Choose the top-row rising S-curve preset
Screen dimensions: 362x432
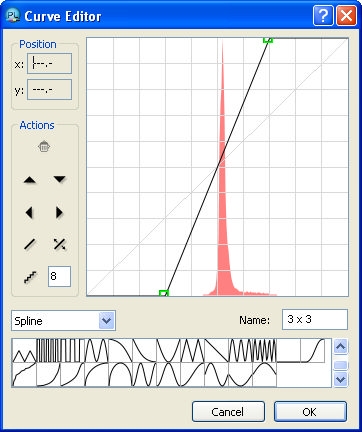[x=313, y=351]
